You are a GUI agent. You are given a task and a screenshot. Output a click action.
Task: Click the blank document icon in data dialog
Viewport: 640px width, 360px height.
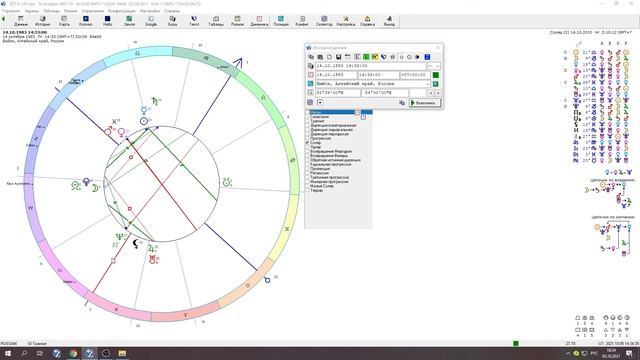click(x=329, y=57)
